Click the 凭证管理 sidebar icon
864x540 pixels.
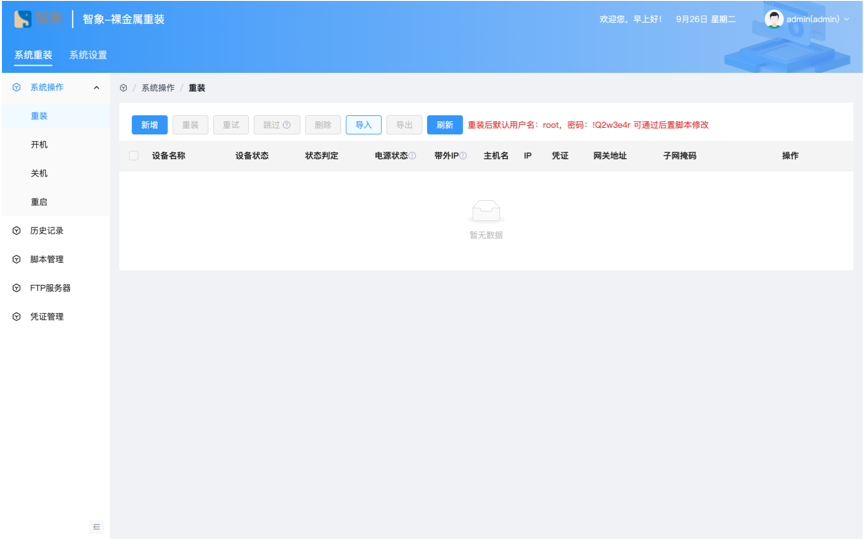click(x=16, y=317)
